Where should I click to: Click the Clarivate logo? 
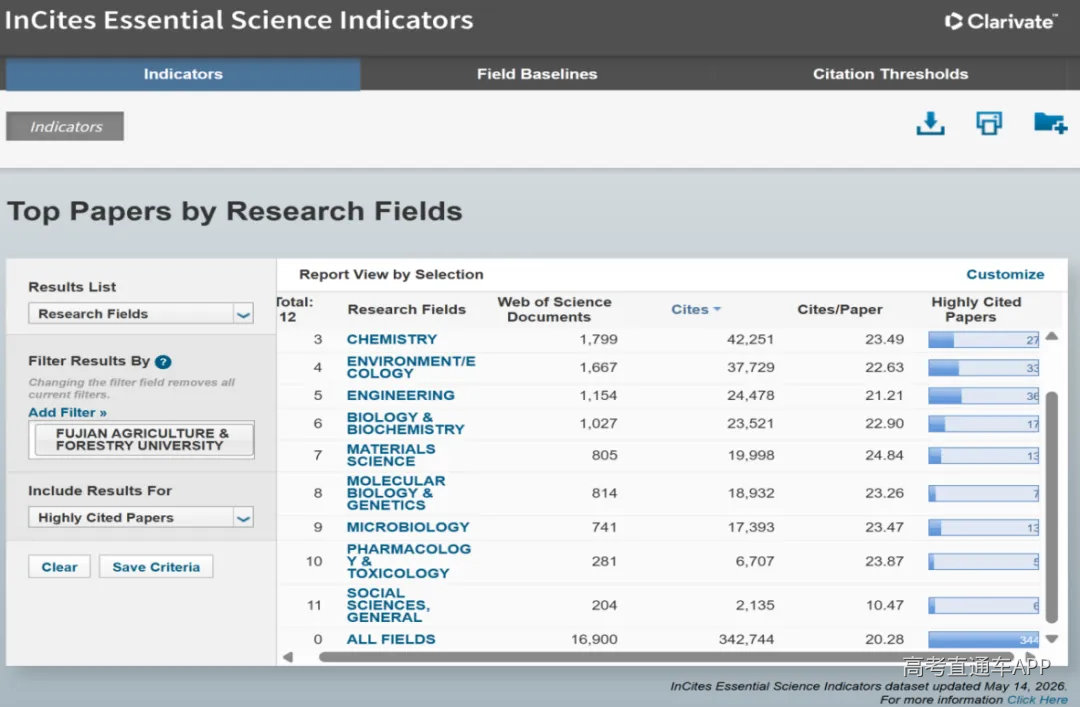click(x=1001, y=21)
